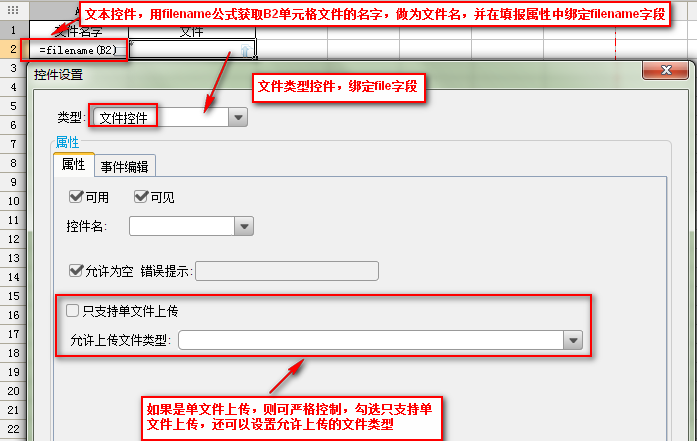Open the 类型 dropdown arrow
This screenshot has width=697, height=441.
(238, 117)
